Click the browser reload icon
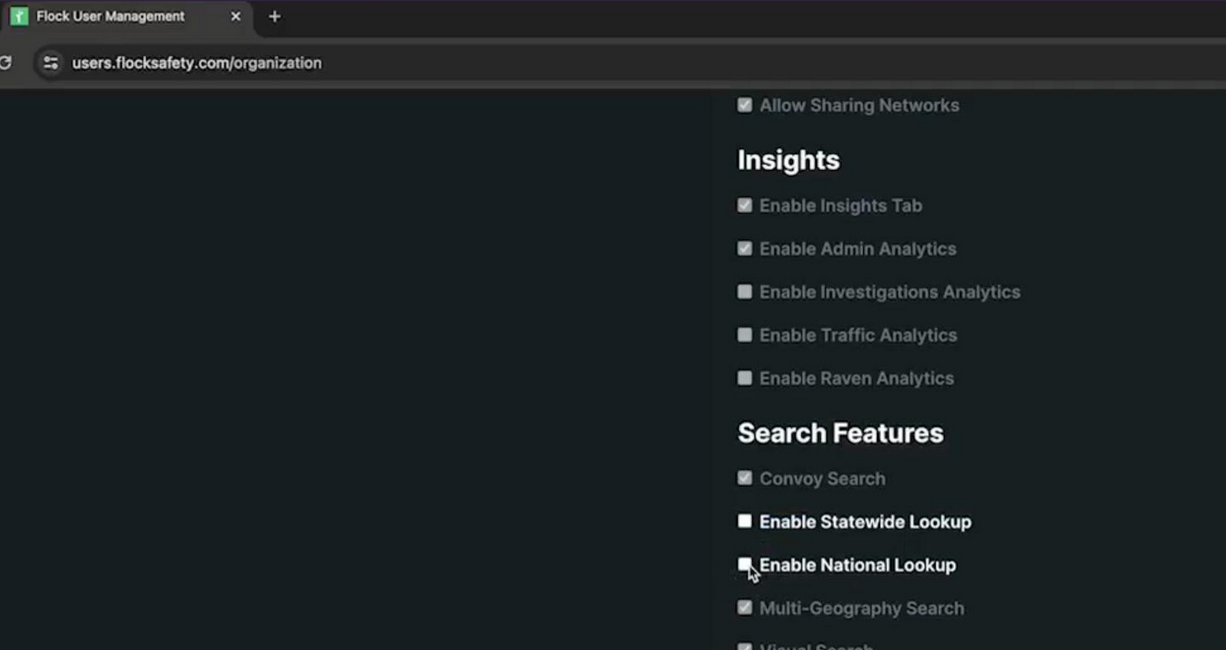Viewport: 1226px width, 650px height. [5, 63]
